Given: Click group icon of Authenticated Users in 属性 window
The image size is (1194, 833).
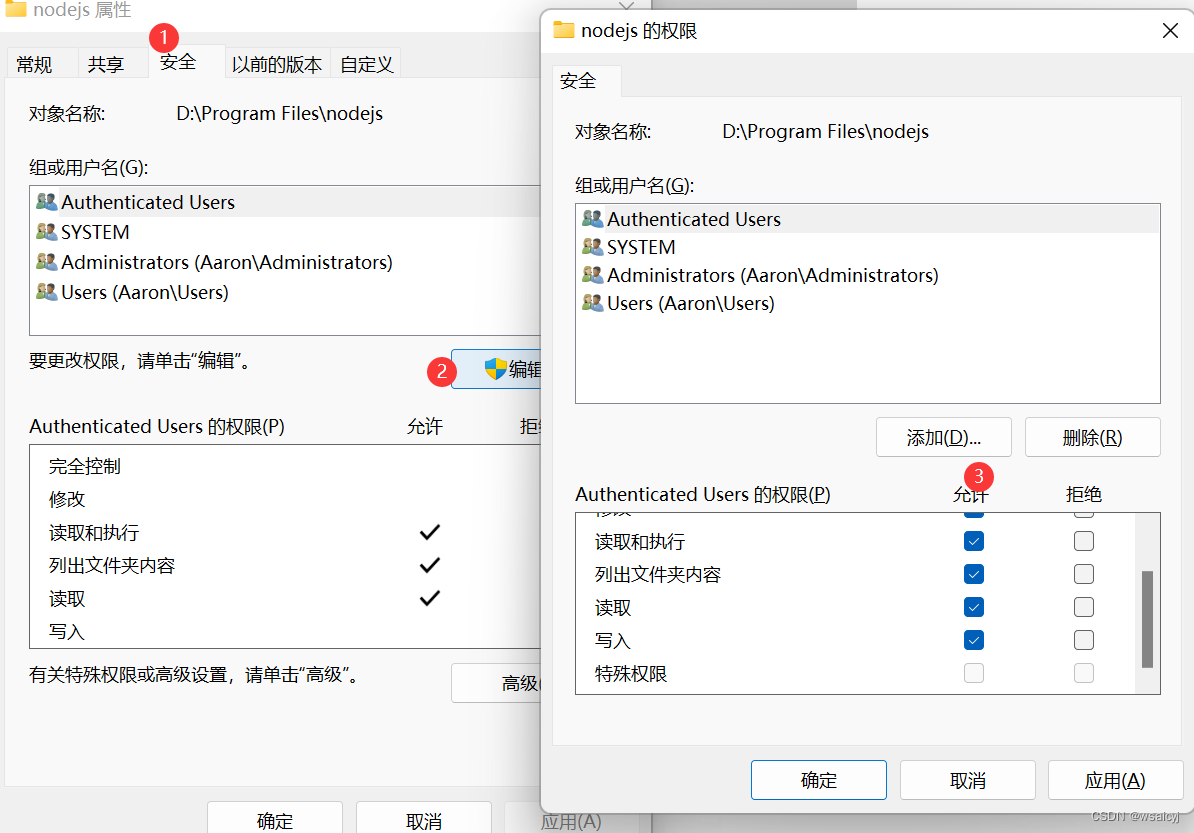Looking at the screenshot, I should pyautogui.click(x=46, y=202).
